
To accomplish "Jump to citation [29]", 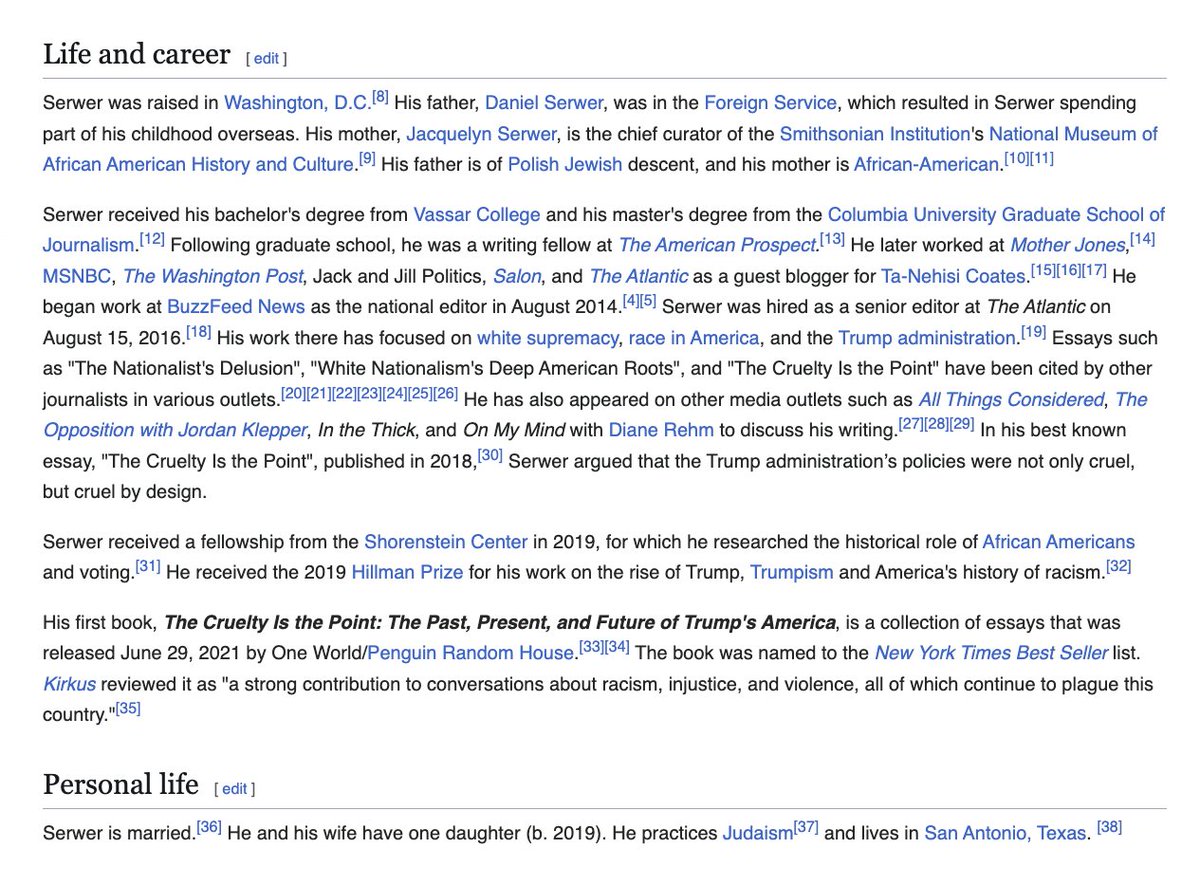I will (x=962, y=425).
